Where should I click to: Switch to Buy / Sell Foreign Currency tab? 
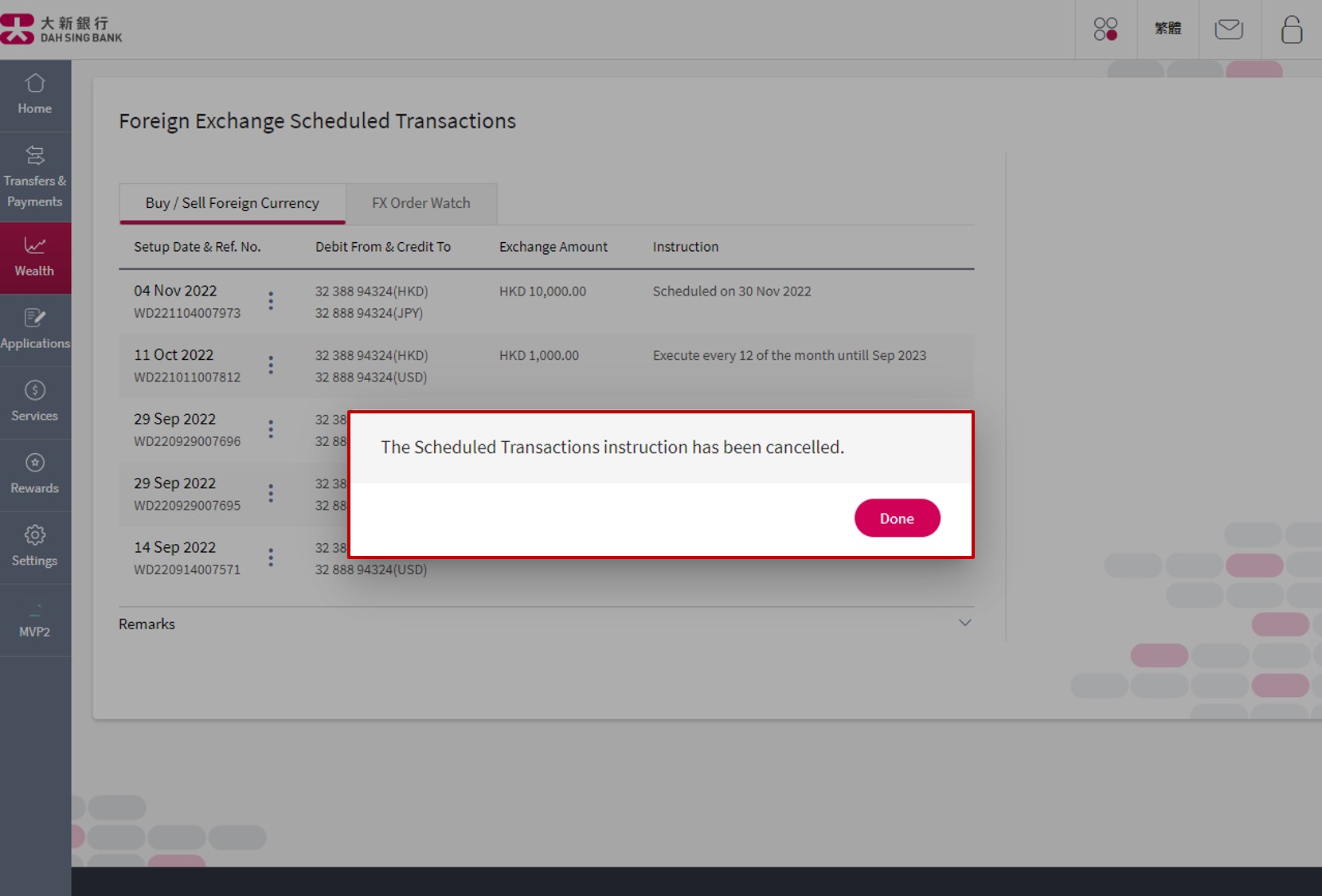click(233, 203)
